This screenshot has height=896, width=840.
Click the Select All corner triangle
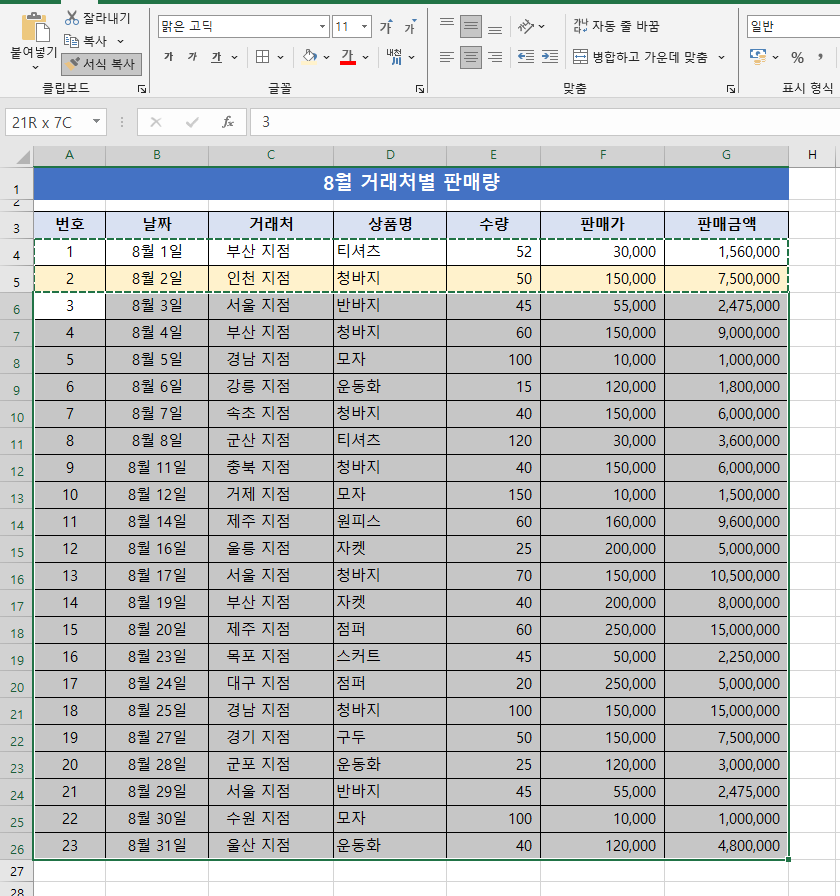[x=22, y=157]
